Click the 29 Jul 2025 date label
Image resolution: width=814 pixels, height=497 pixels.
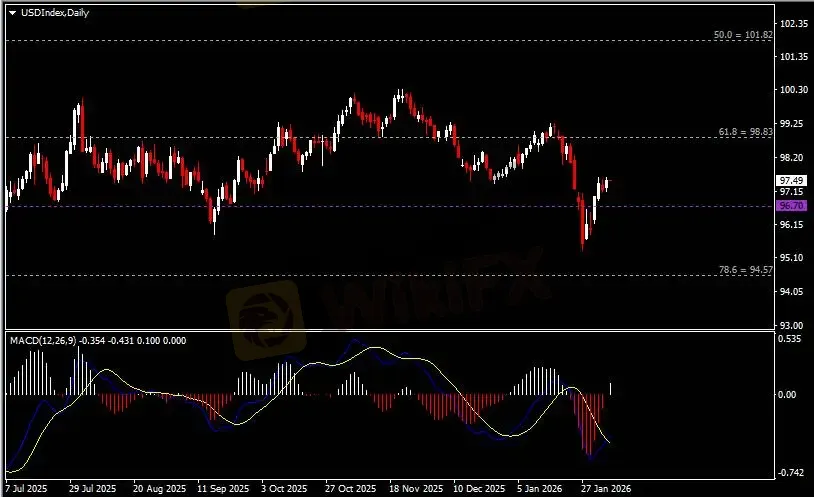pyautogui.click(x=93, y=489)
